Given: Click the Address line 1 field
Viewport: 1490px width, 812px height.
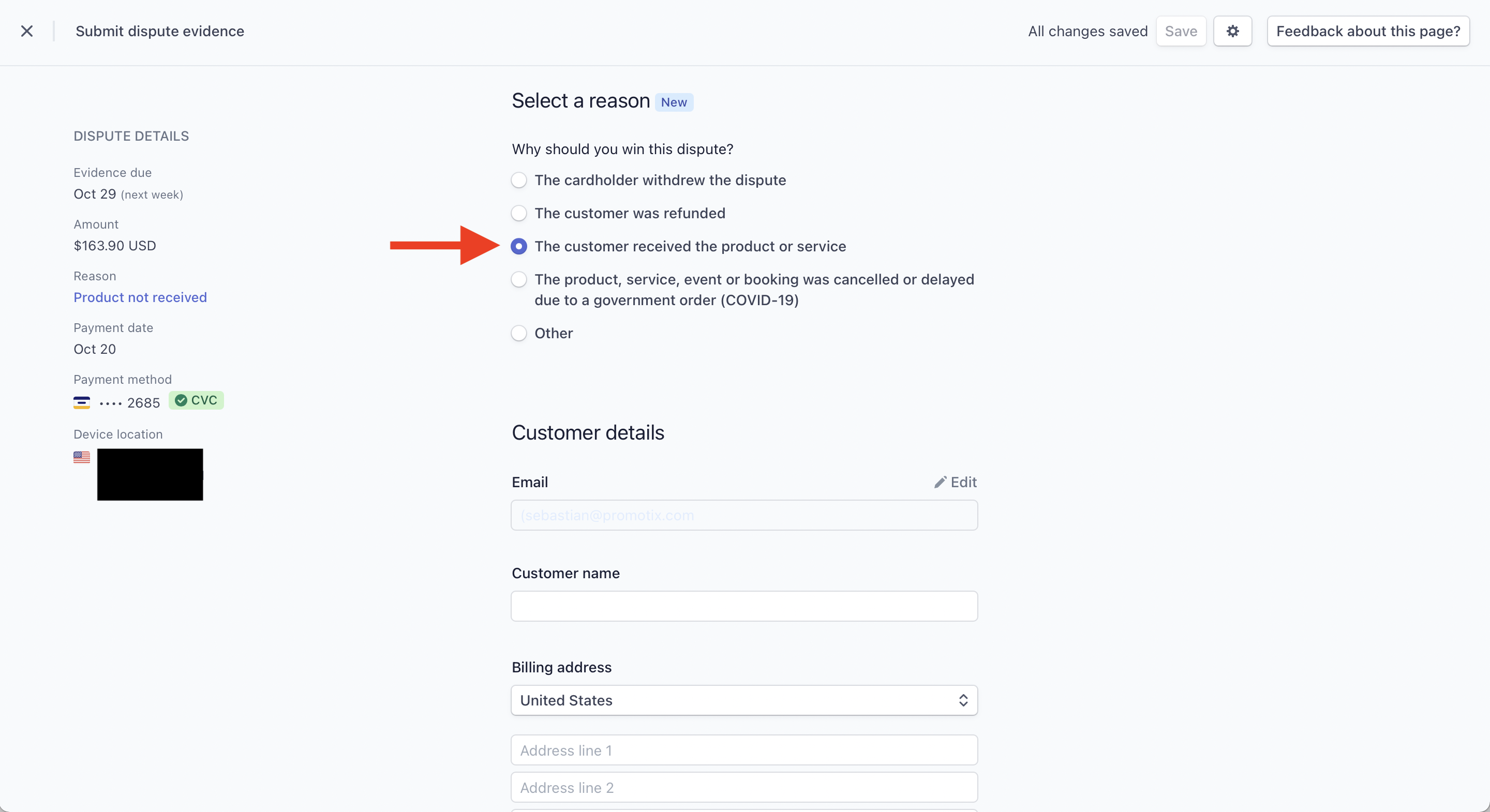Looking at the screenshot, I should (x=743, y=749).
